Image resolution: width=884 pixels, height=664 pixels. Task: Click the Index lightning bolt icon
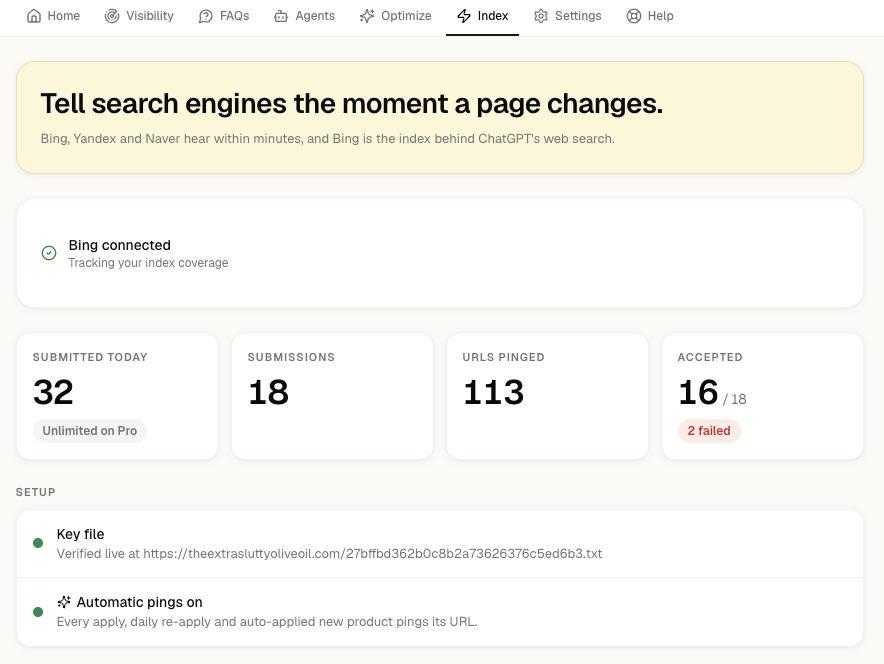click(x=464, y=16)
